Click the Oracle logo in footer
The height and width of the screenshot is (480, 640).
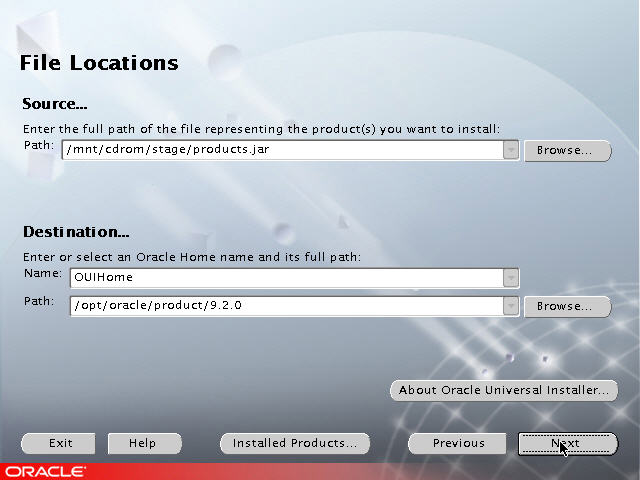click(45, 471)
